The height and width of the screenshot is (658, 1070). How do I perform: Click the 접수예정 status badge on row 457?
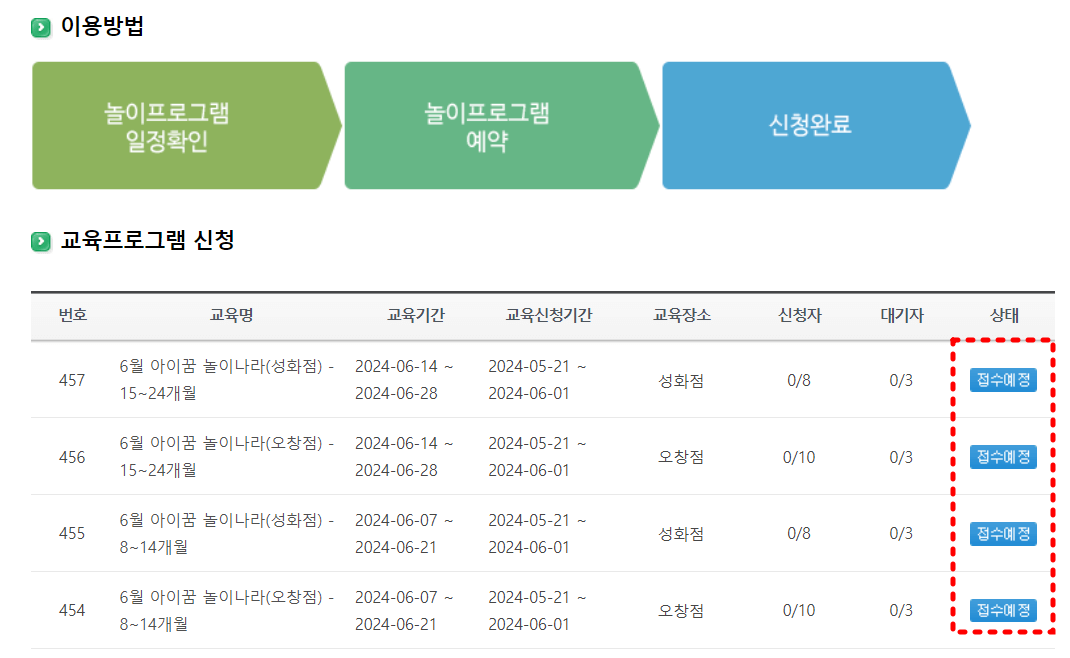coord(1003,380)
